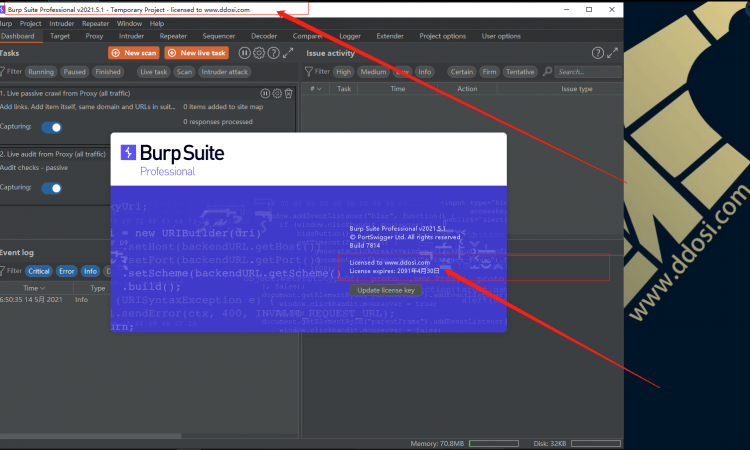Toggle the Running task filter
Image resolution: width=750 pixels, height=450 pixels.
(x=41, y=72)
